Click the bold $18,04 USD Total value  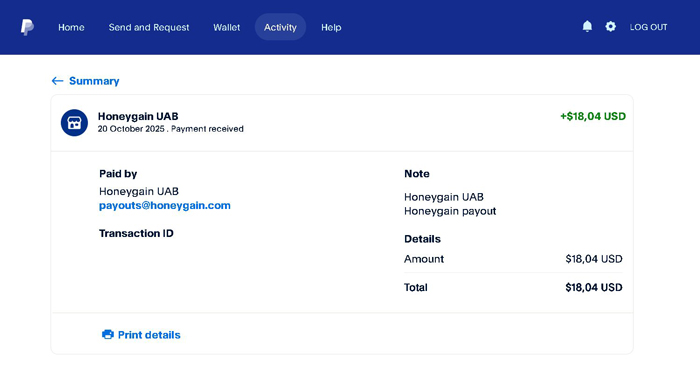point(594,287)
